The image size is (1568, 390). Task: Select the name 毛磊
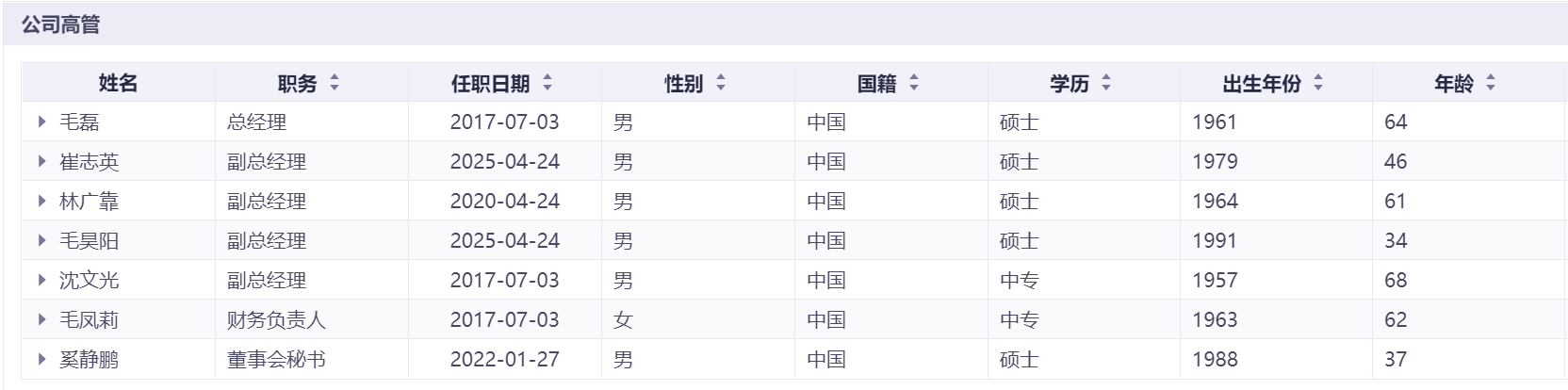pos(79,122)
